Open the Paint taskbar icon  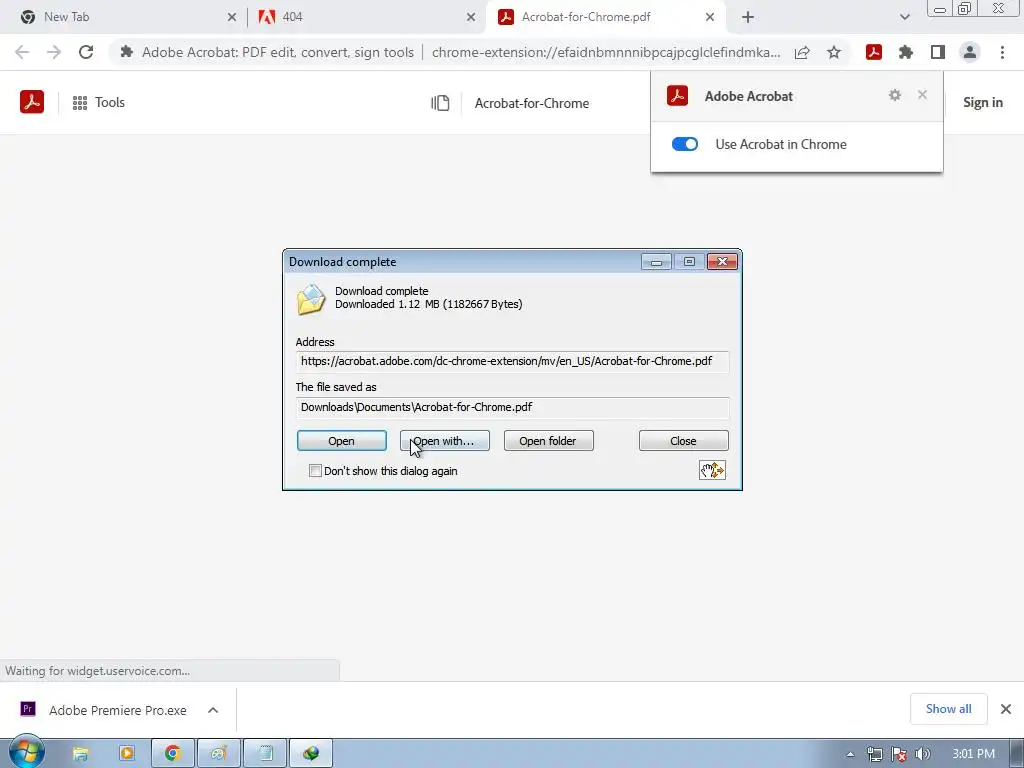219,754
